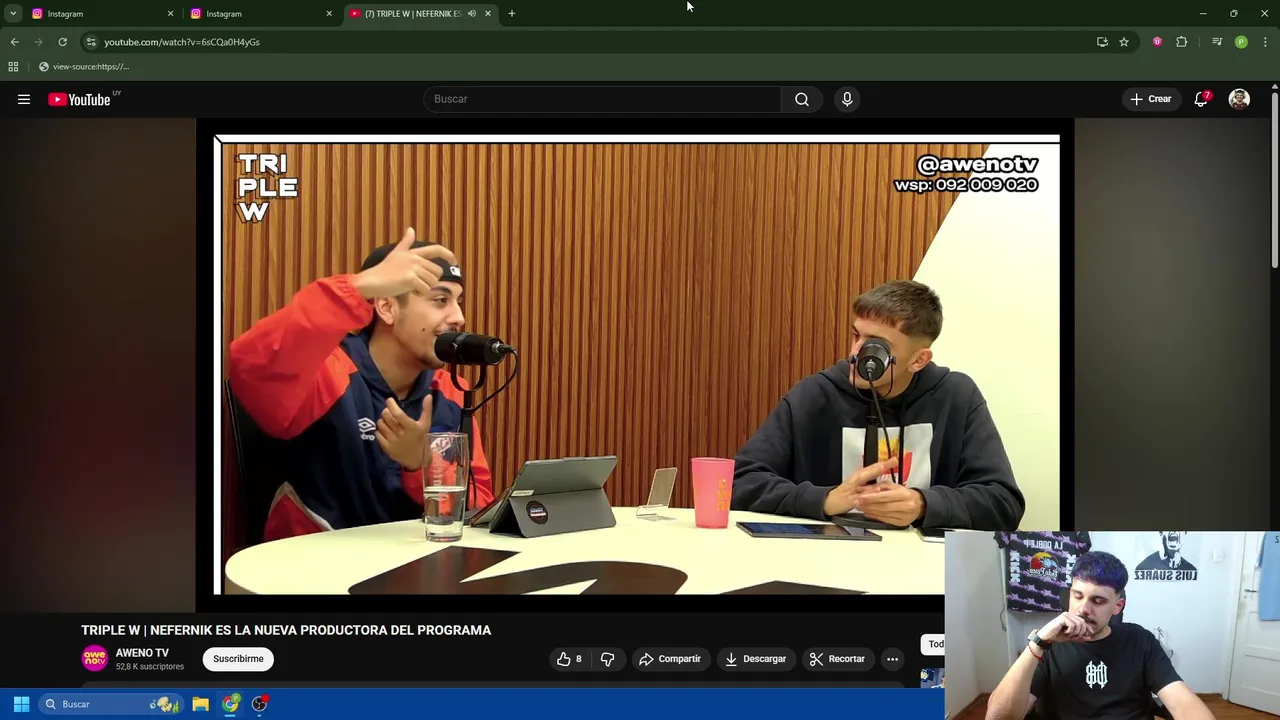This screenshot has width=1280, height=720.
Task: Click the Compartir button
Action: coord(669,659)
